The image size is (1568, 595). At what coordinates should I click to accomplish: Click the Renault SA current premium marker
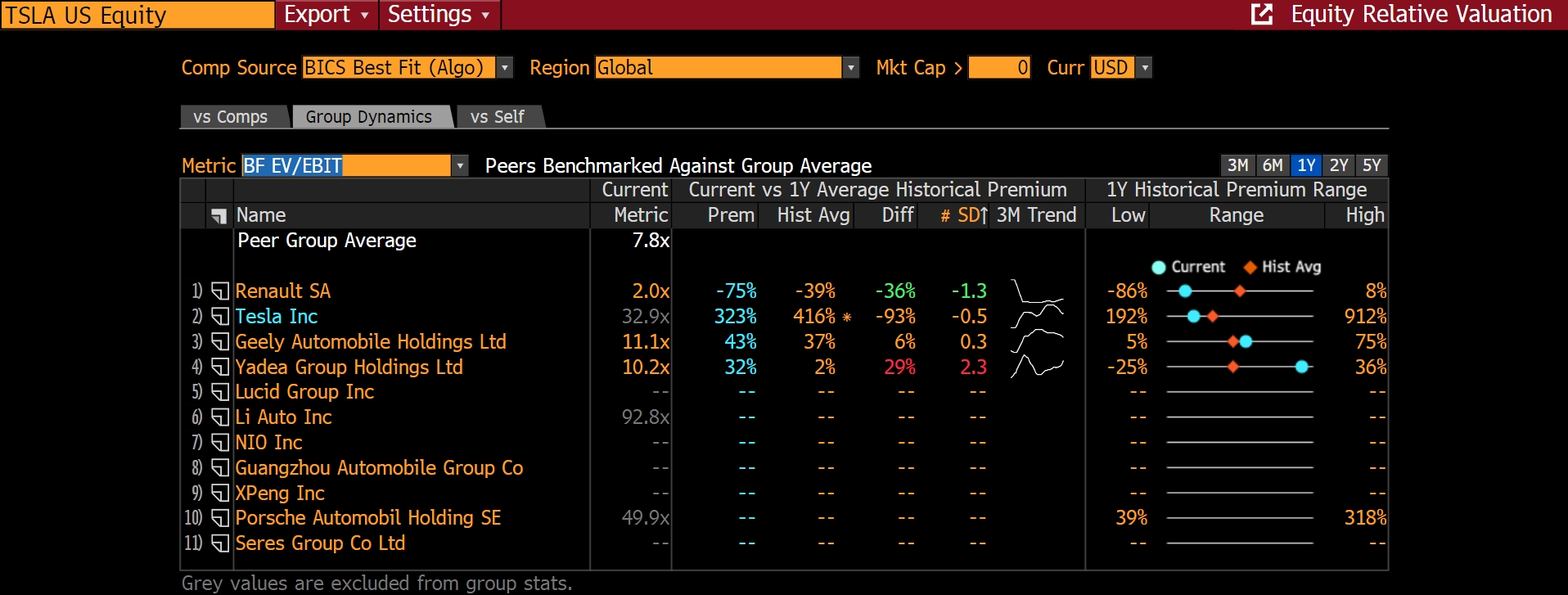click(x=1185, y=291)
